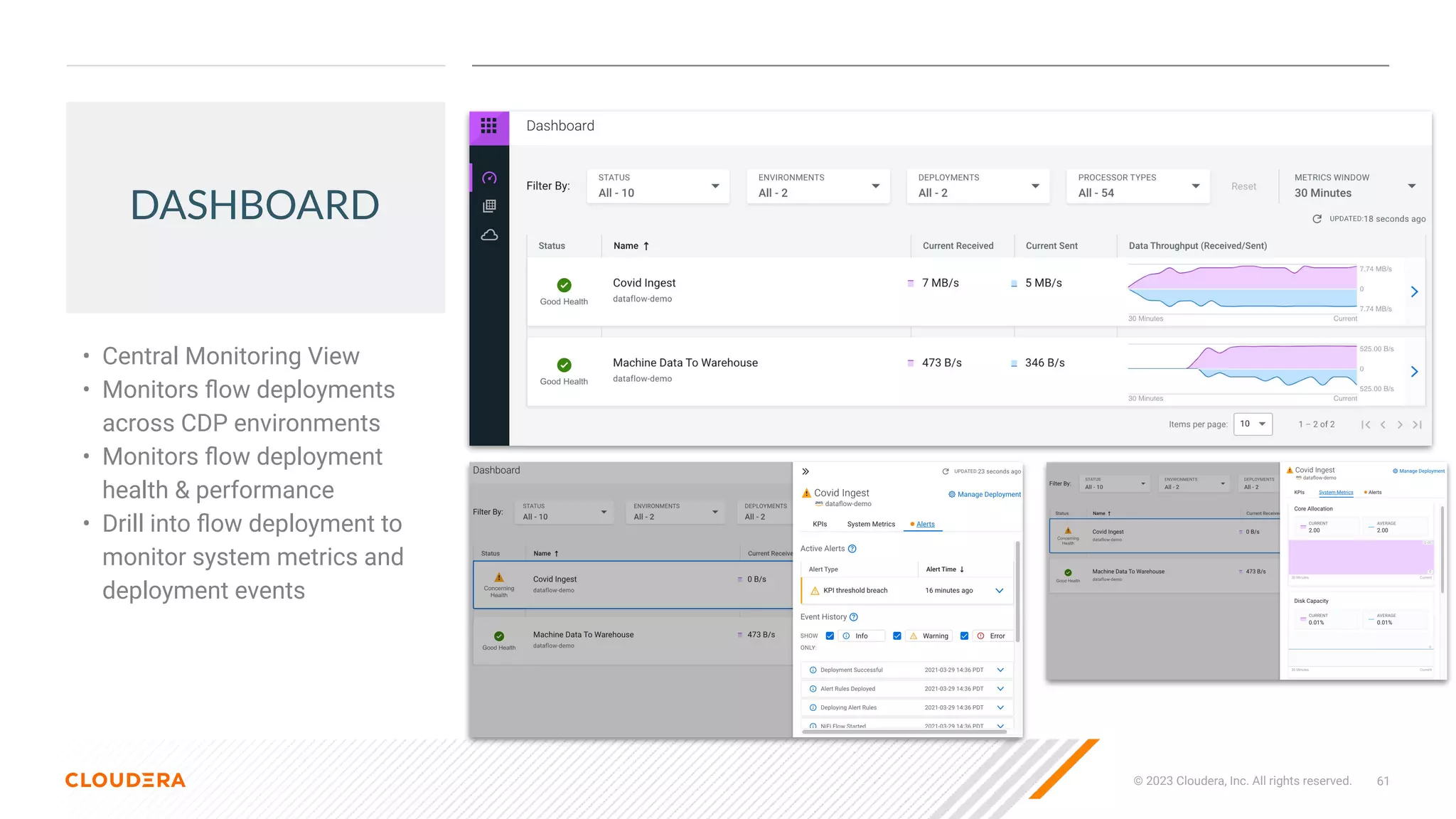Click the gear icon beside Manage Deployment in the Alerts panel
1456x819 pixels.
[x=952, y=494]
